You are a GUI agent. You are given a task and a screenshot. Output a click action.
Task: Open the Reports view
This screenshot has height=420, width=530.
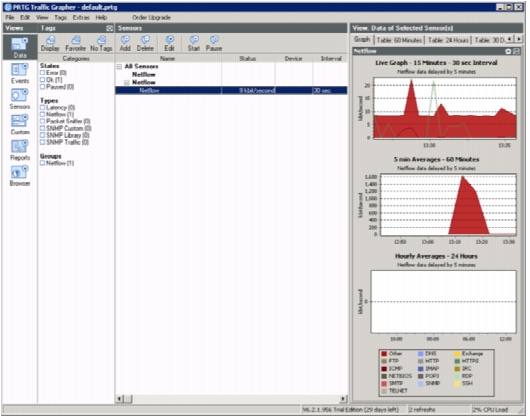click(x=20, y=150)
